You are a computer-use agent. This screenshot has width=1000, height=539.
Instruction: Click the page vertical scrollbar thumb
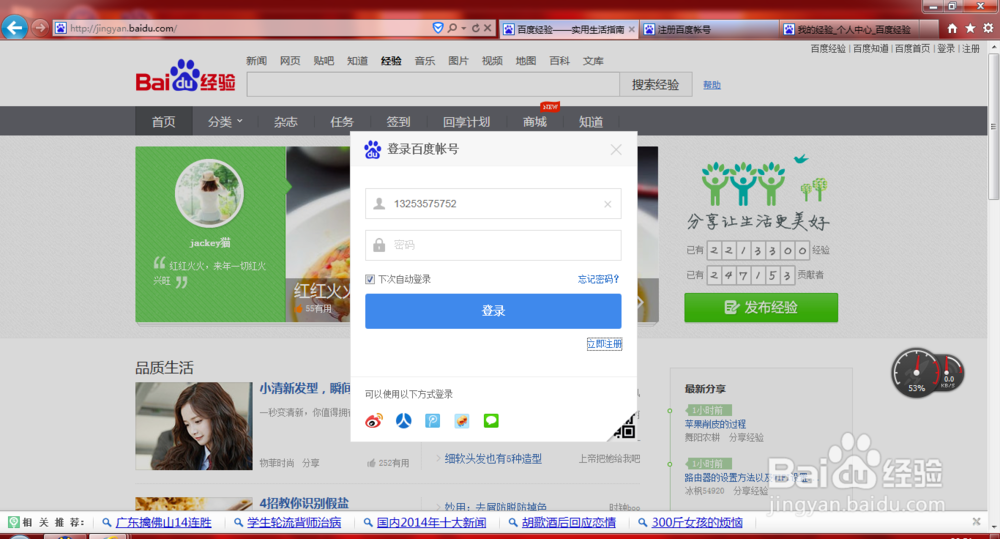[994, 126]
